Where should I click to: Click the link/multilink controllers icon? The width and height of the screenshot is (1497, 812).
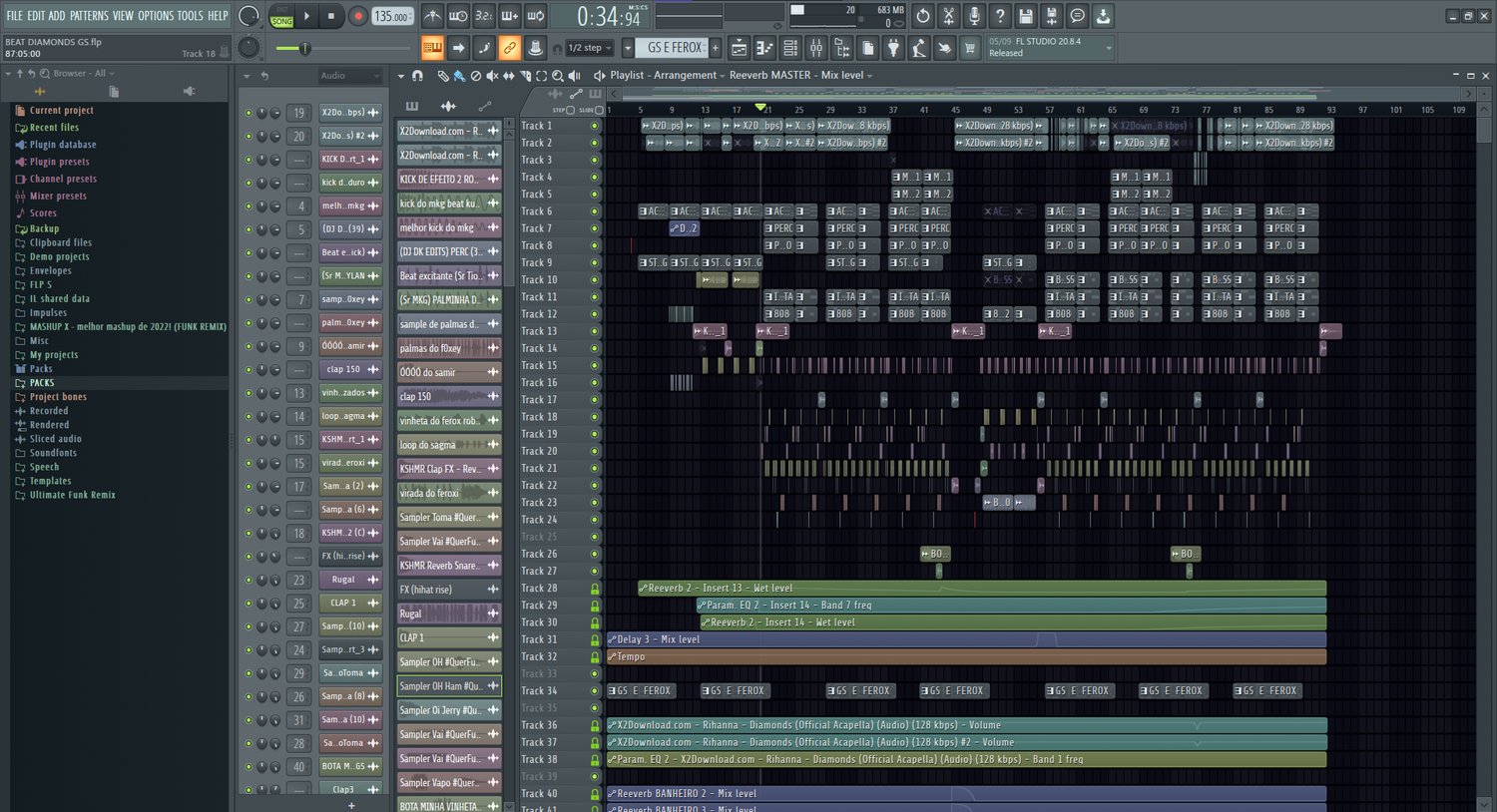[509, 48]
